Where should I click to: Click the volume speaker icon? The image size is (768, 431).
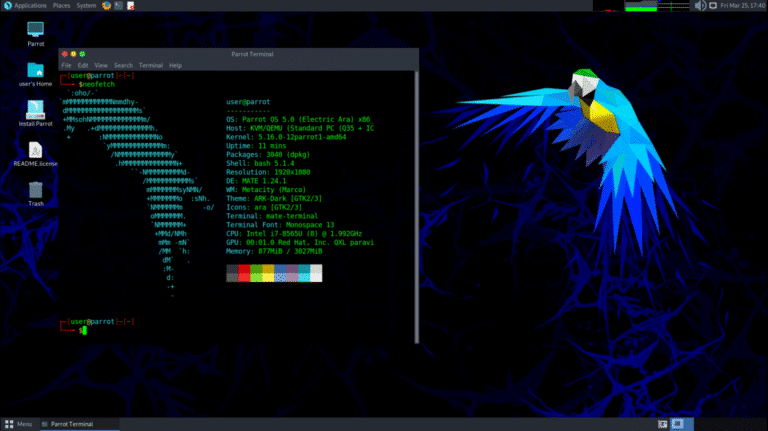pos(700,5)
